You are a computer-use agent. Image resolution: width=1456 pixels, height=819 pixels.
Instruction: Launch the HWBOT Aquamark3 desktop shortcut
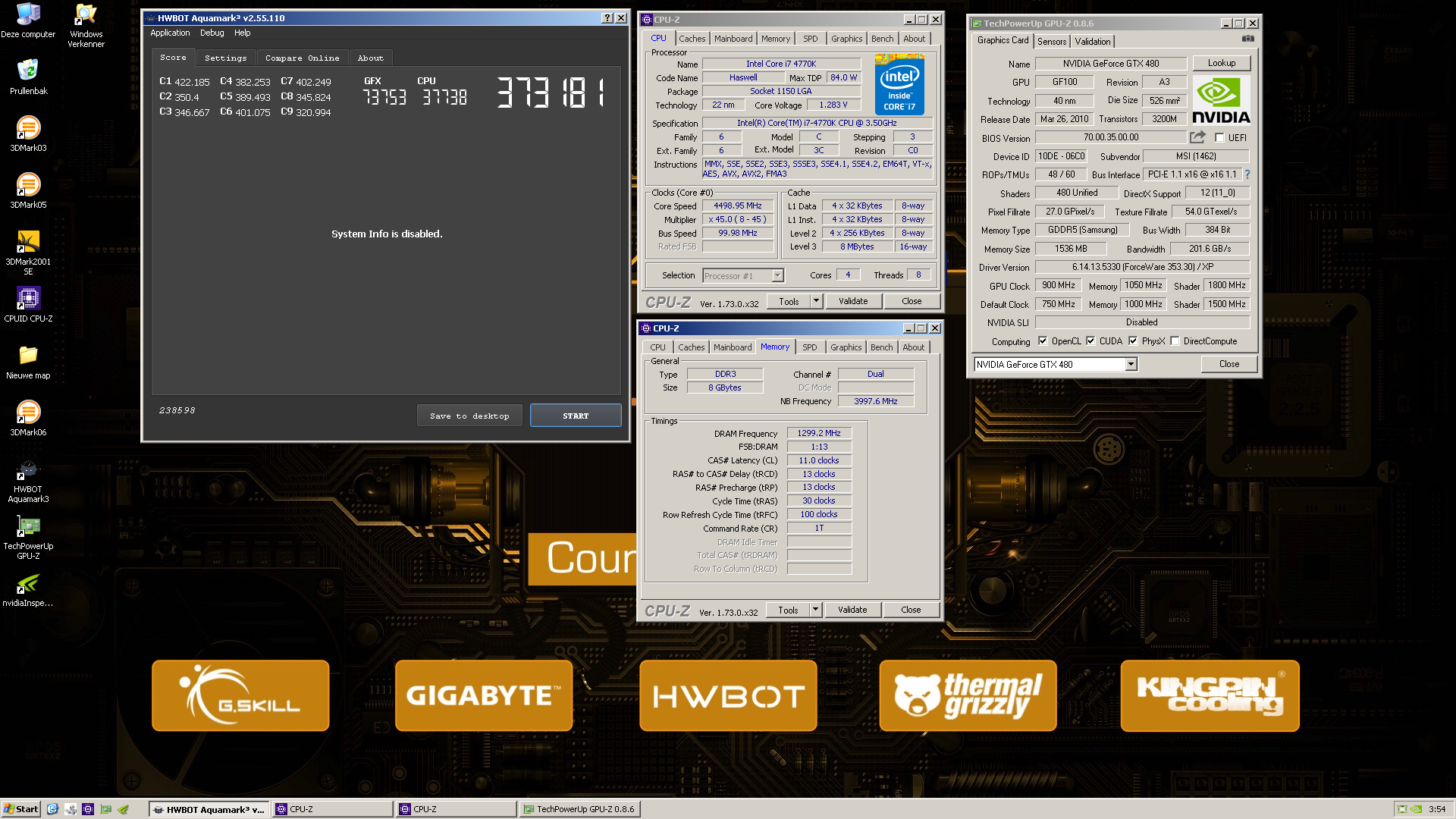[x=28, y=480]
